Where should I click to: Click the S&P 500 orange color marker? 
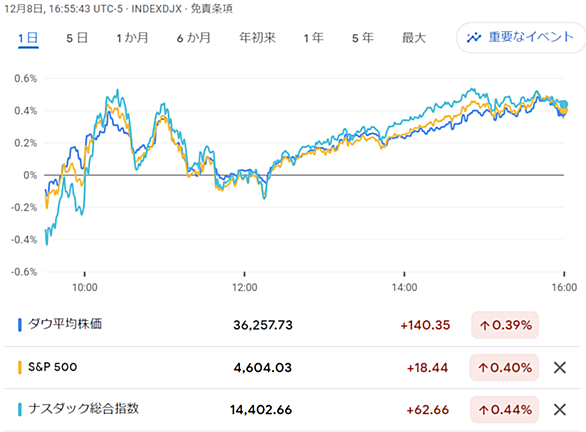(20, 367)
